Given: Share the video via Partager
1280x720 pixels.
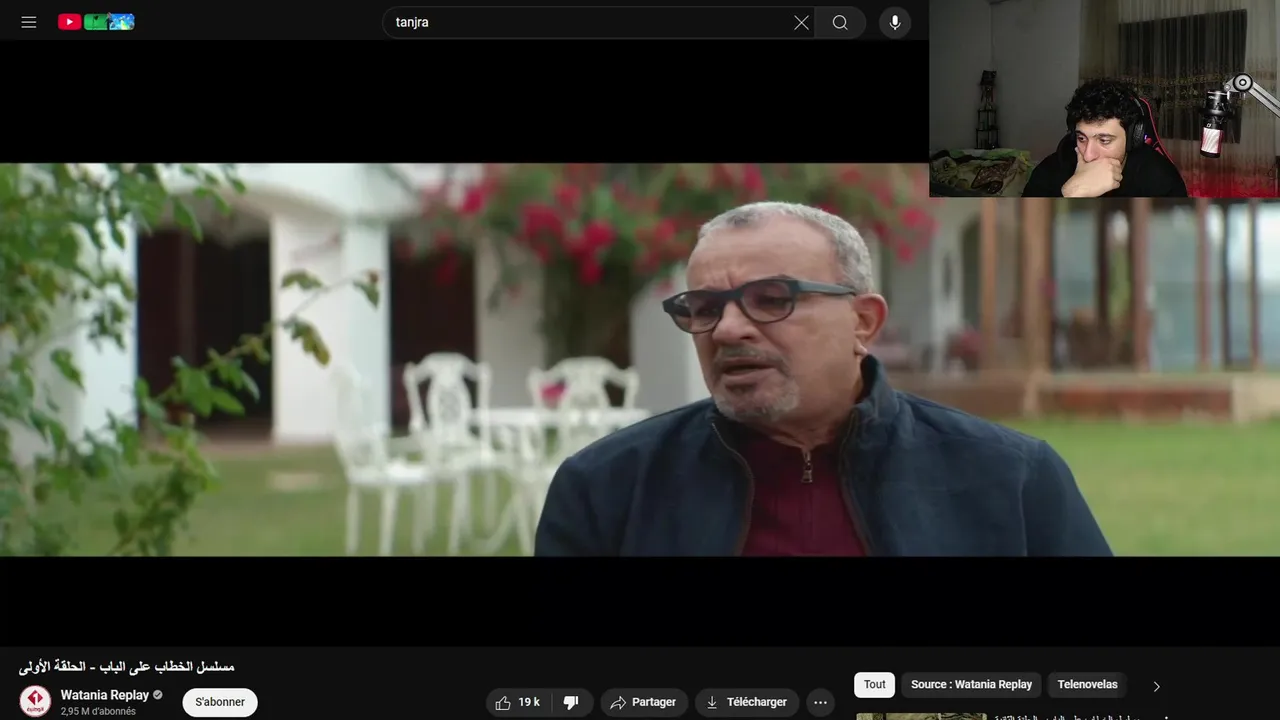Looking at the screenshot, I should pyautogui.click(x=643, y=702).
